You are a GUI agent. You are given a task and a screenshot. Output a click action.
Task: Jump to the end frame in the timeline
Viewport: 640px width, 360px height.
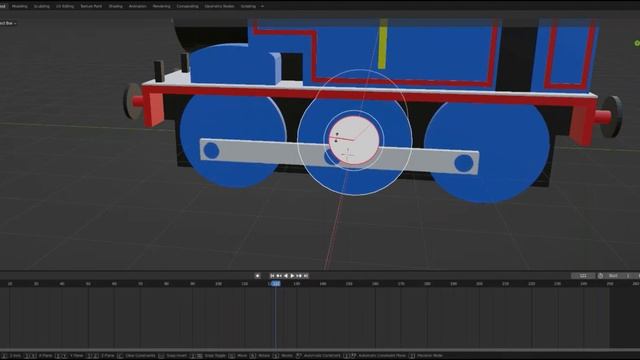pos(306,276)
